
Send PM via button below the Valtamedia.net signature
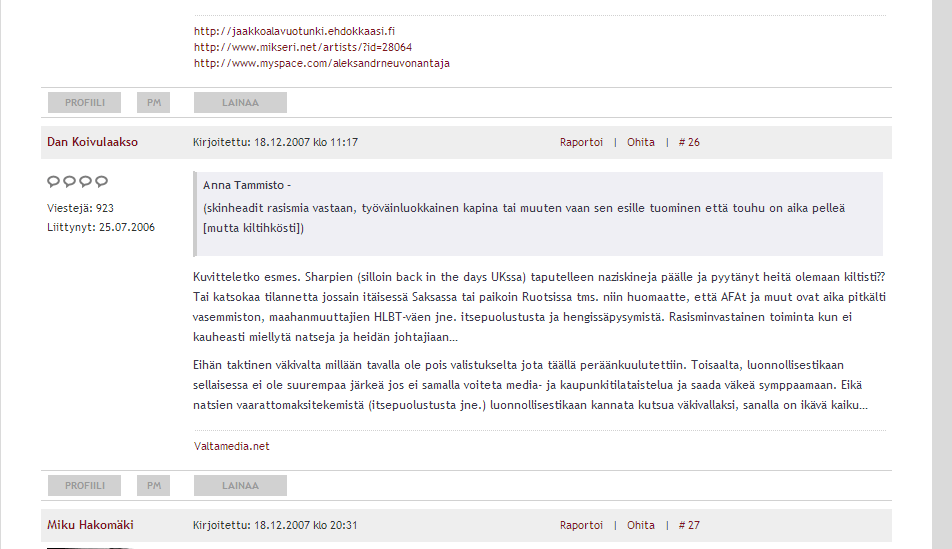click(x=153, y=485)
